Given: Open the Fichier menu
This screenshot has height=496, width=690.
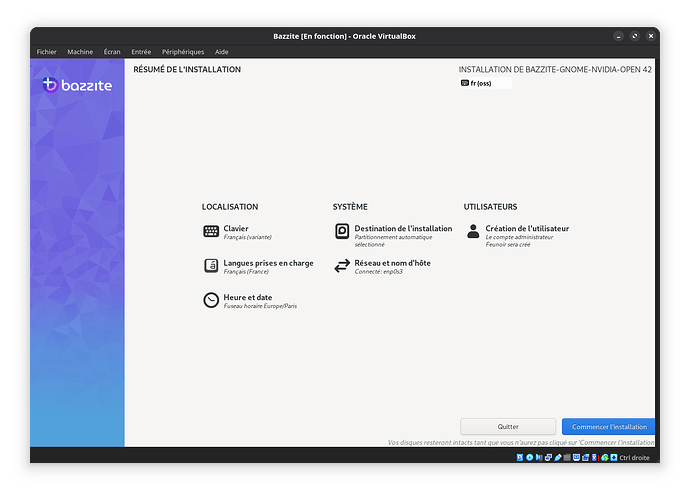Looking at the screenshot, I should tap(47, 52).
